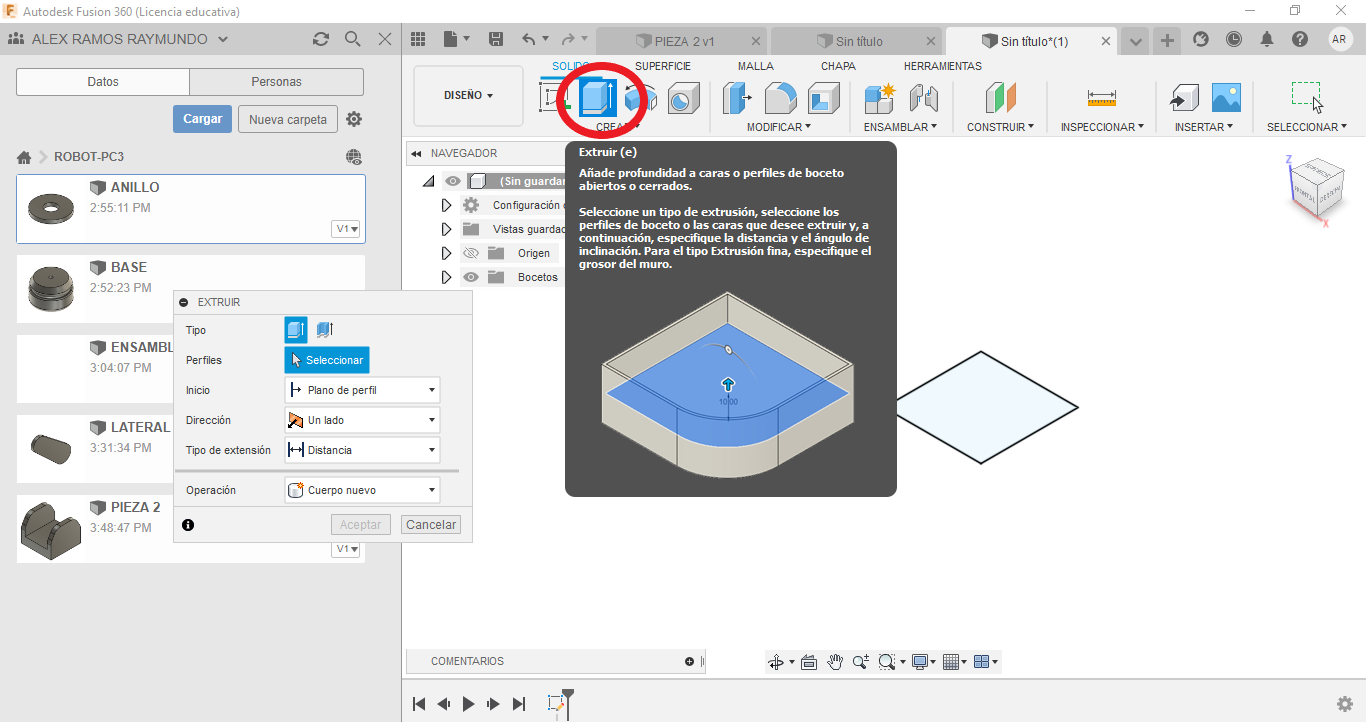Open the Inicio dropdown
Viewport: 1366px width, 722px height.
tap(362, 390)
